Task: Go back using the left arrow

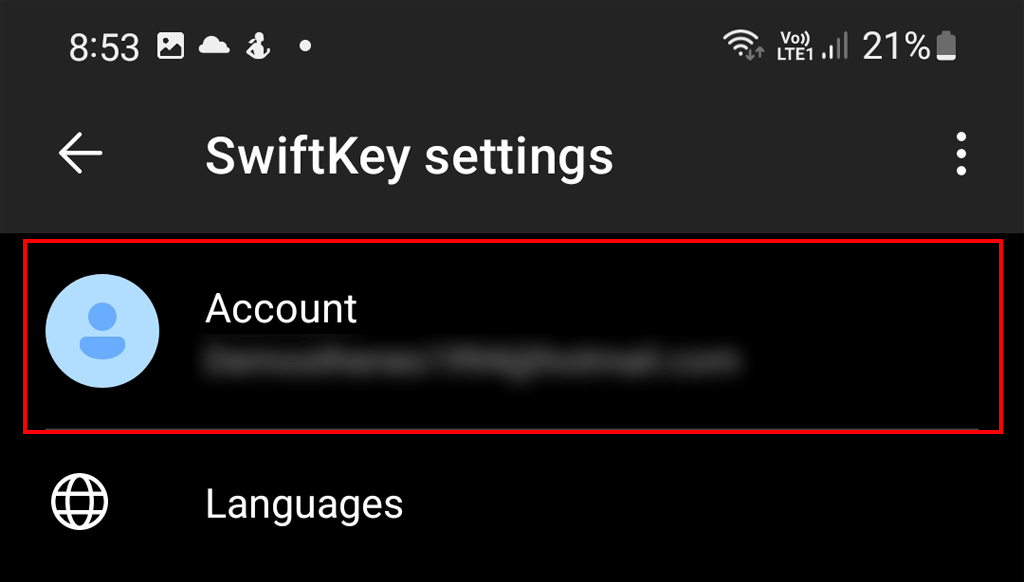Action: pyautogui.click(x=80, y=154)
